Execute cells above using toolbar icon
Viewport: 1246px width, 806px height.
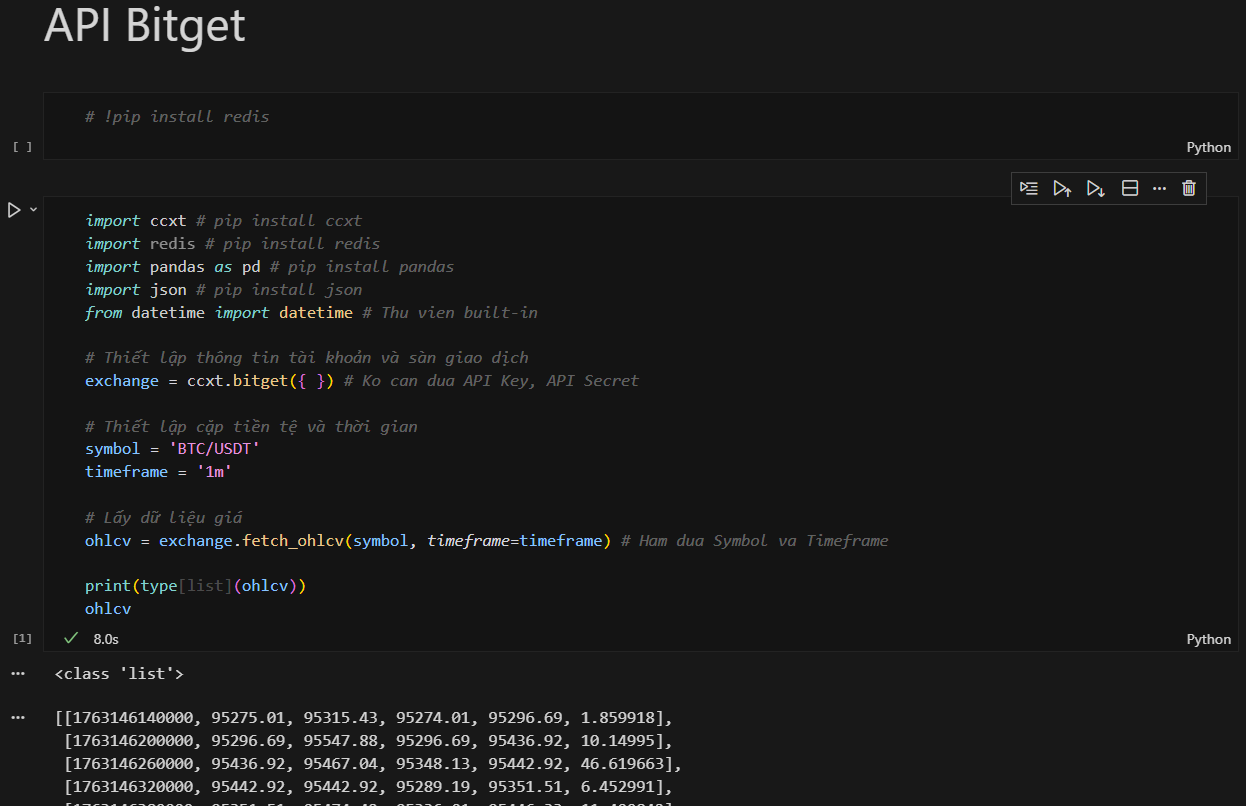pyautogui.click(x=1062, y=188)
